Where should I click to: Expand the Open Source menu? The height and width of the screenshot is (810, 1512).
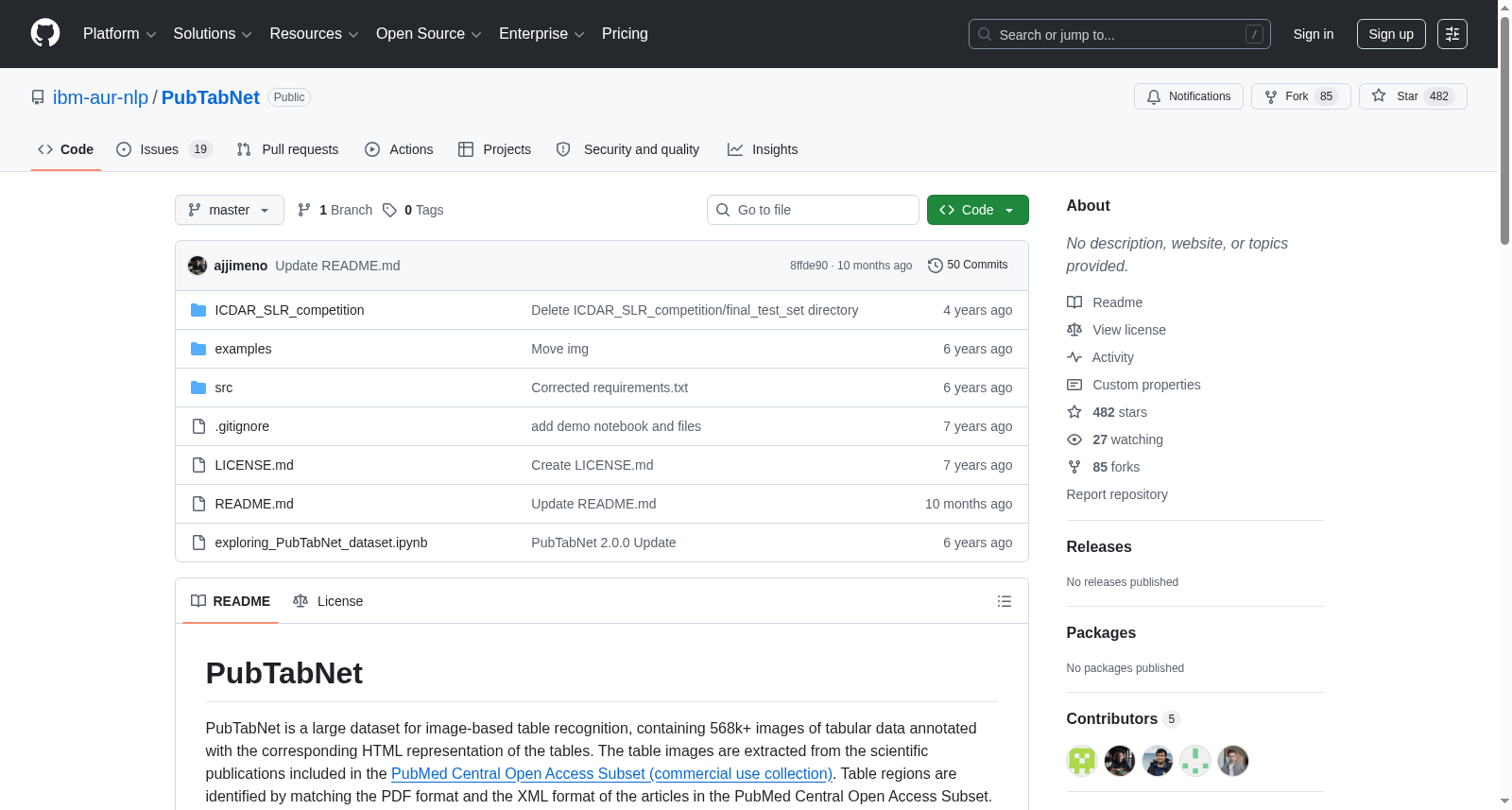[429, 34]
